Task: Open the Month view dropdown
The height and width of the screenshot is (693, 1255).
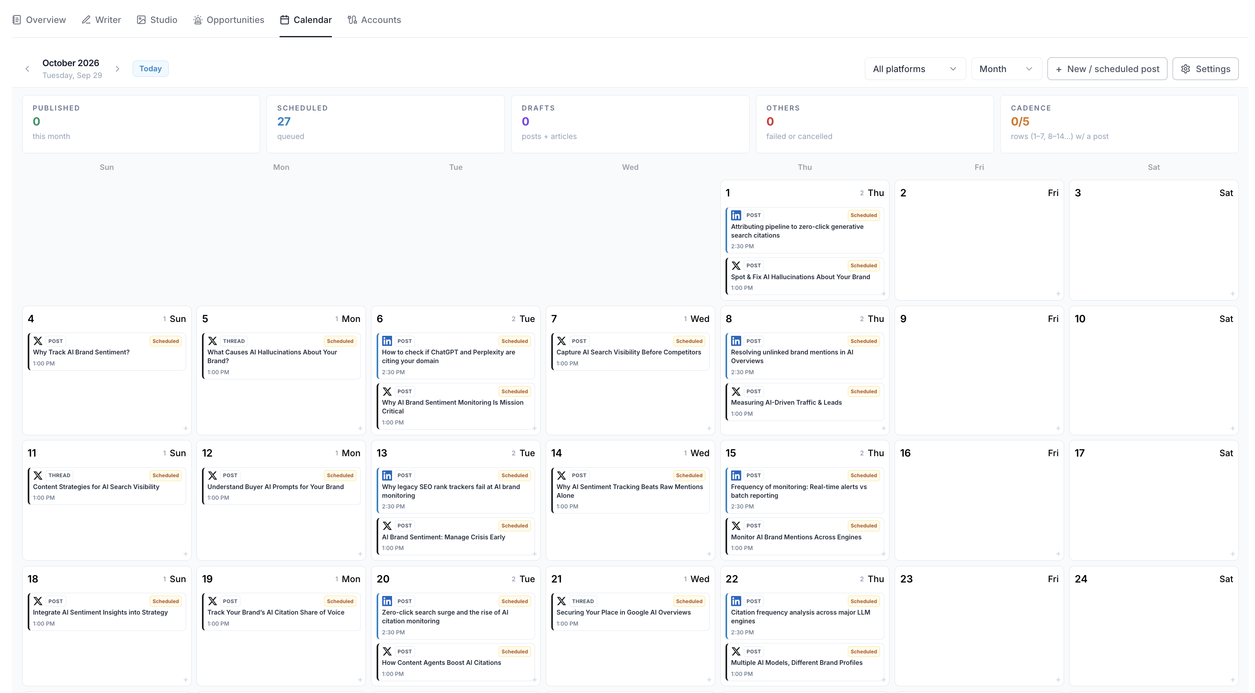Action: [x=1006, y=69]
